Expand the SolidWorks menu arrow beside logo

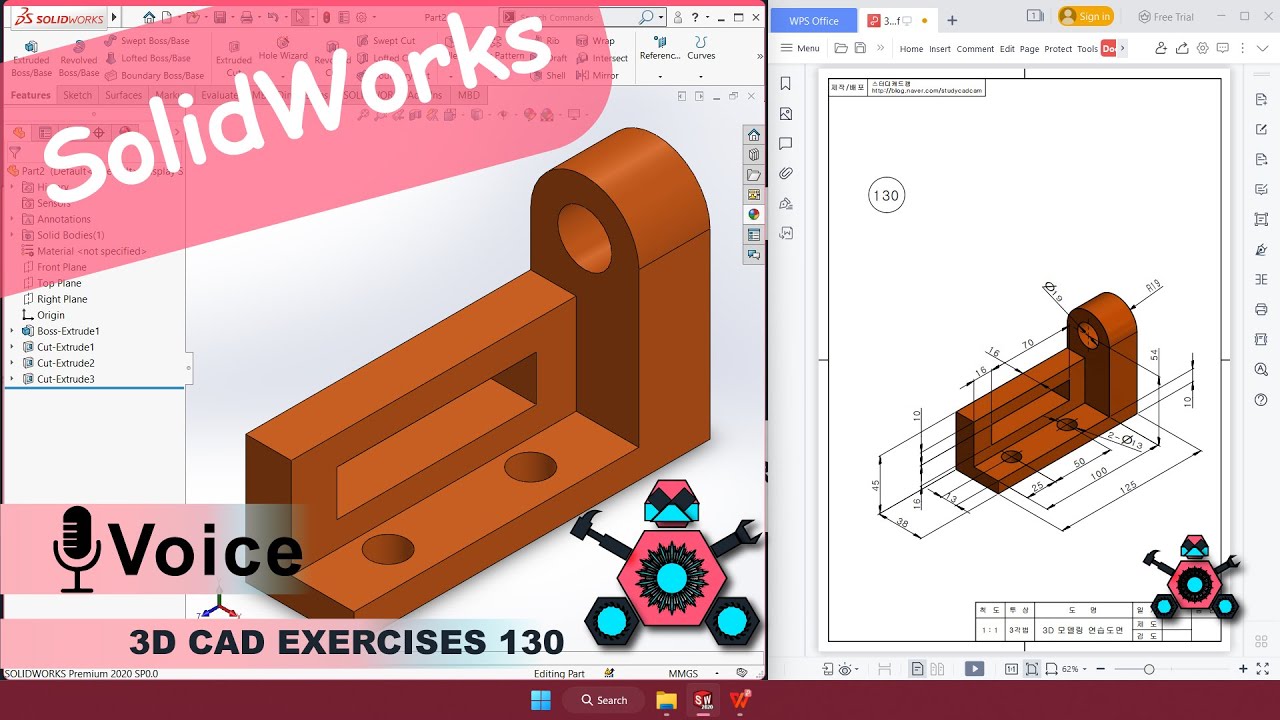[x=114, y=17]
